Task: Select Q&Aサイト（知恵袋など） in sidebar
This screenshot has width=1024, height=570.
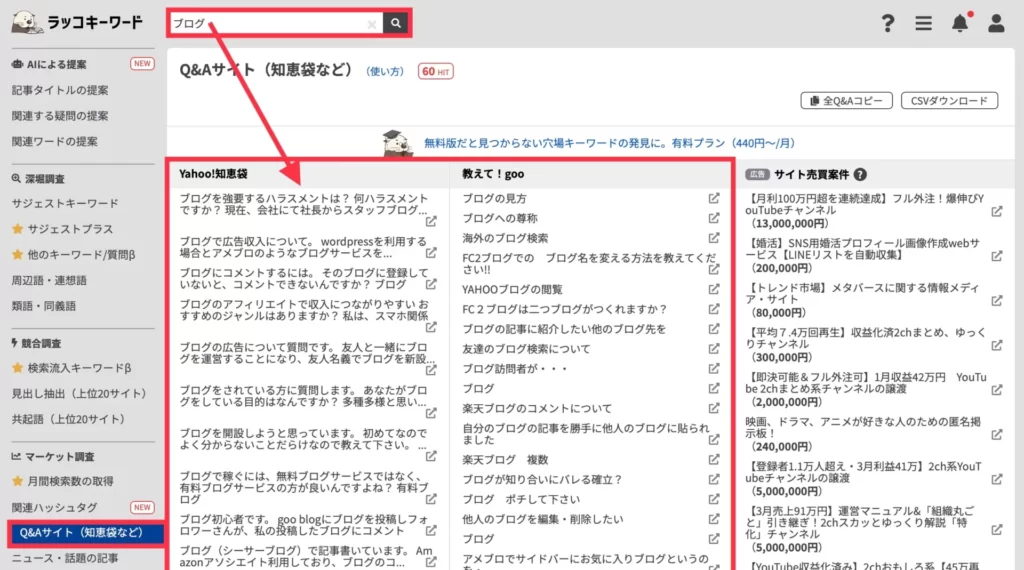Action: (86, 533)
